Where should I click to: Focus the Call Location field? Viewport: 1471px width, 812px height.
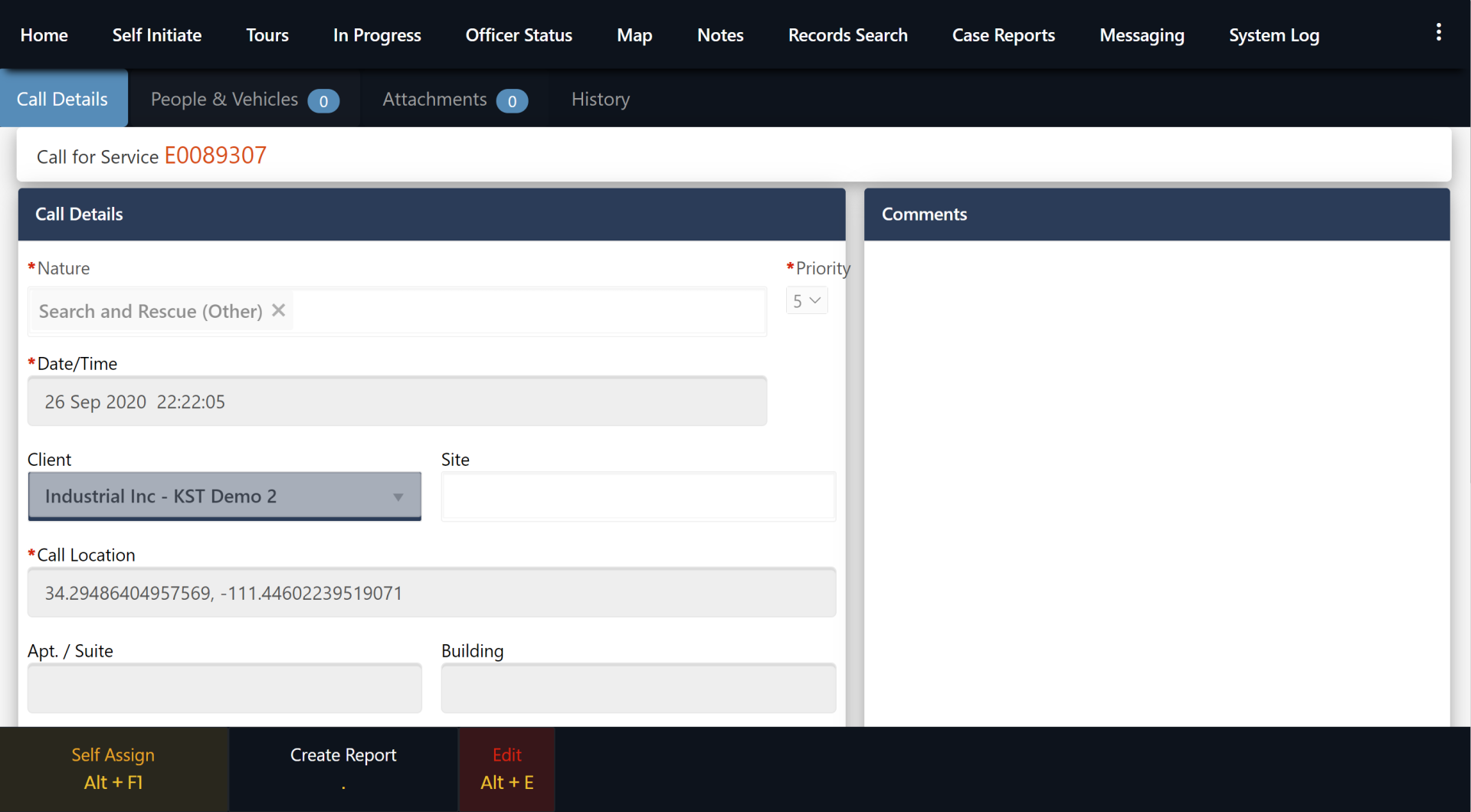coord(431,593)
